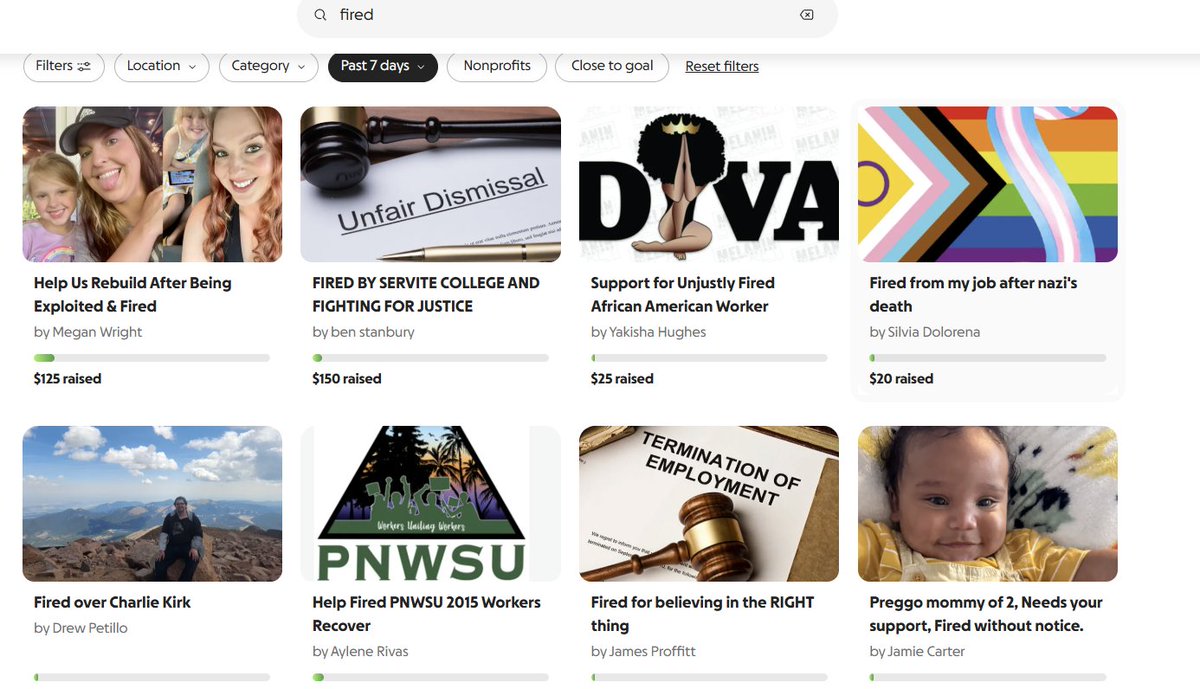Screen dimensions: 1200x689
Task: Open 'Help Us Rebuild After Being Exploited & Fired'
Action: [133, 294]
